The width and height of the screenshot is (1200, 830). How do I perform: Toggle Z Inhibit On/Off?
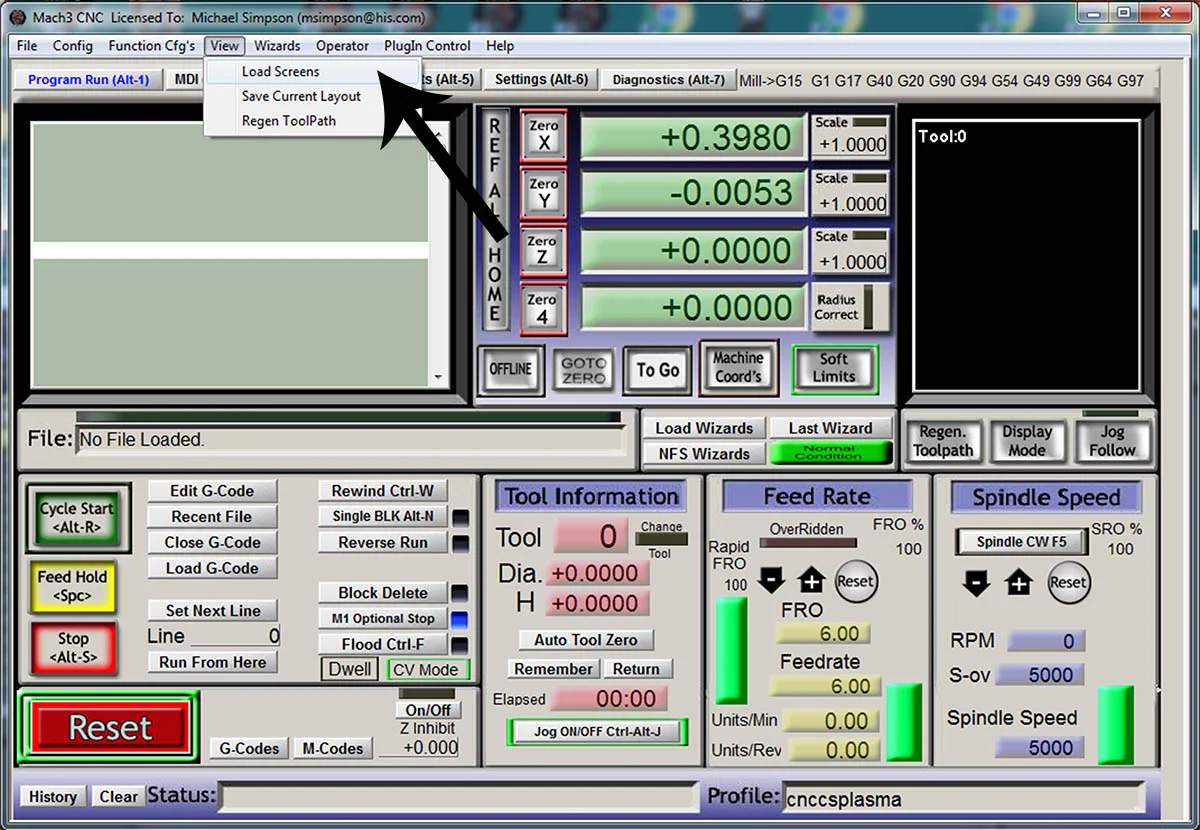click(x=428, y=710)
